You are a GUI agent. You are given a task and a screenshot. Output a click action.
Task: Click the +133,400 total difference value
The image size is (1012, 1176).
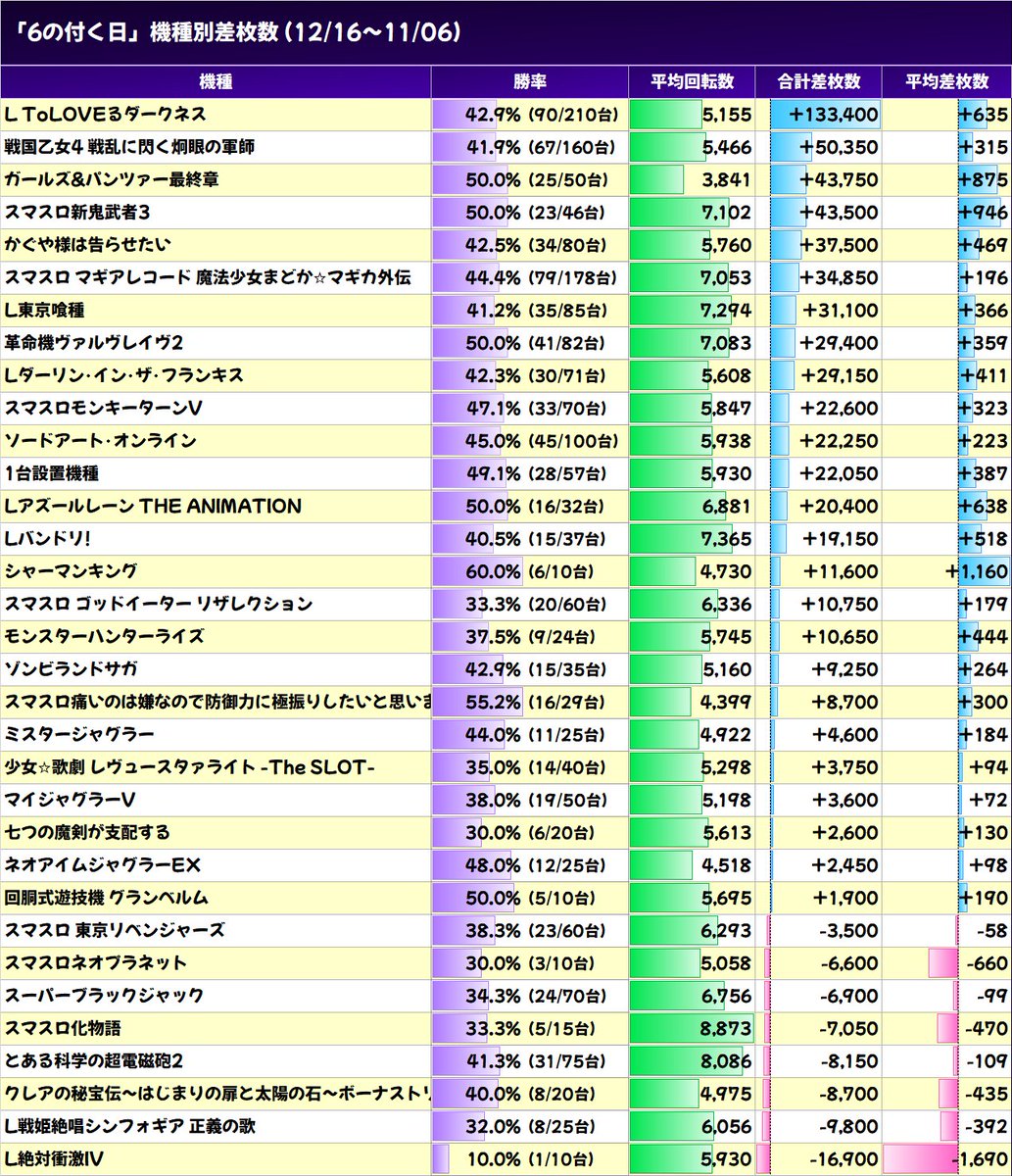tap(834, 116)
